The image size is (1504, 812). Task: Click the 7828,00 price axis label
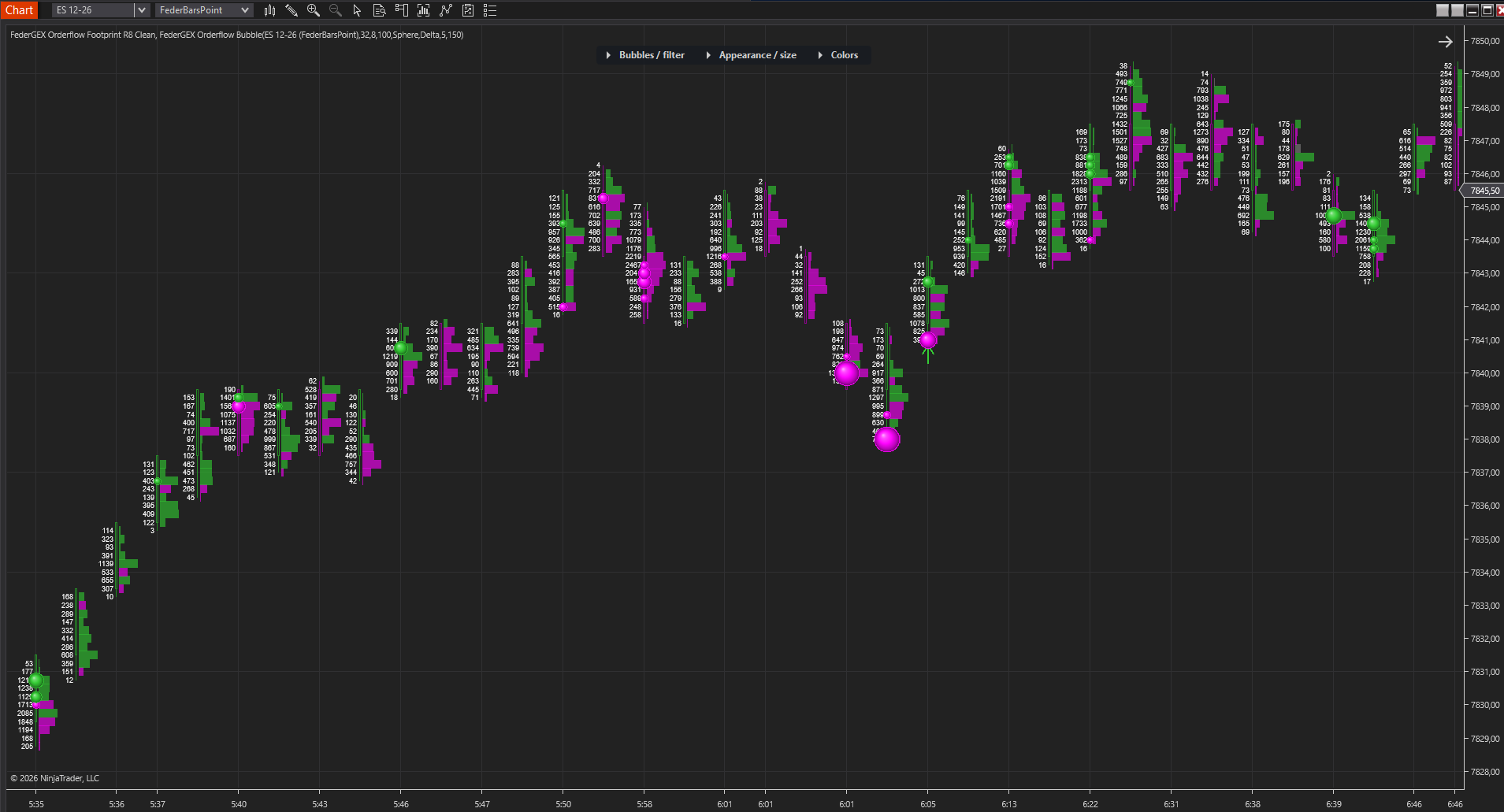pos(1485,772)
